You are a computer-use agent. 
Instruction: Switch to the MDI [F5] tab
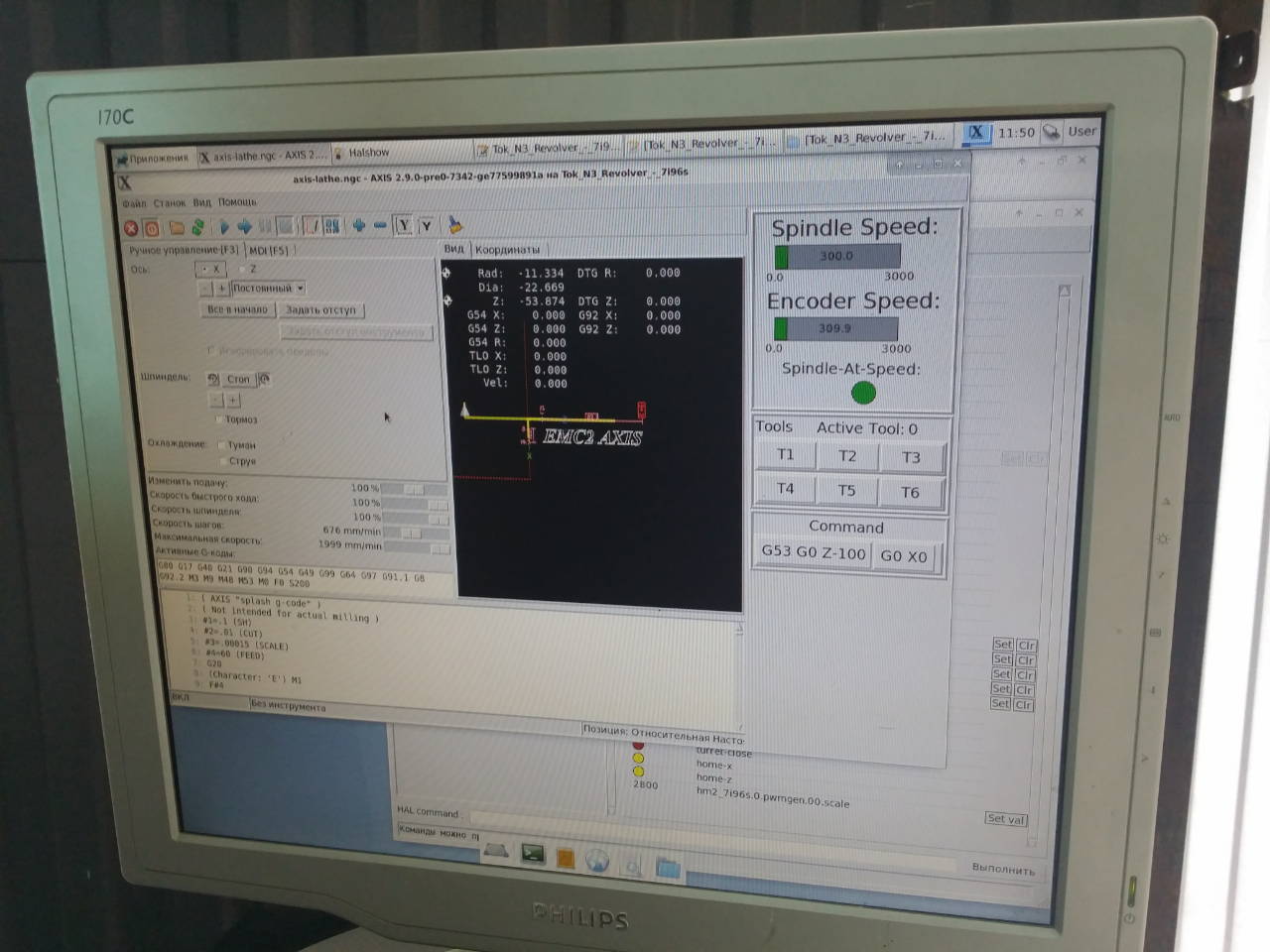pos(270,251)
